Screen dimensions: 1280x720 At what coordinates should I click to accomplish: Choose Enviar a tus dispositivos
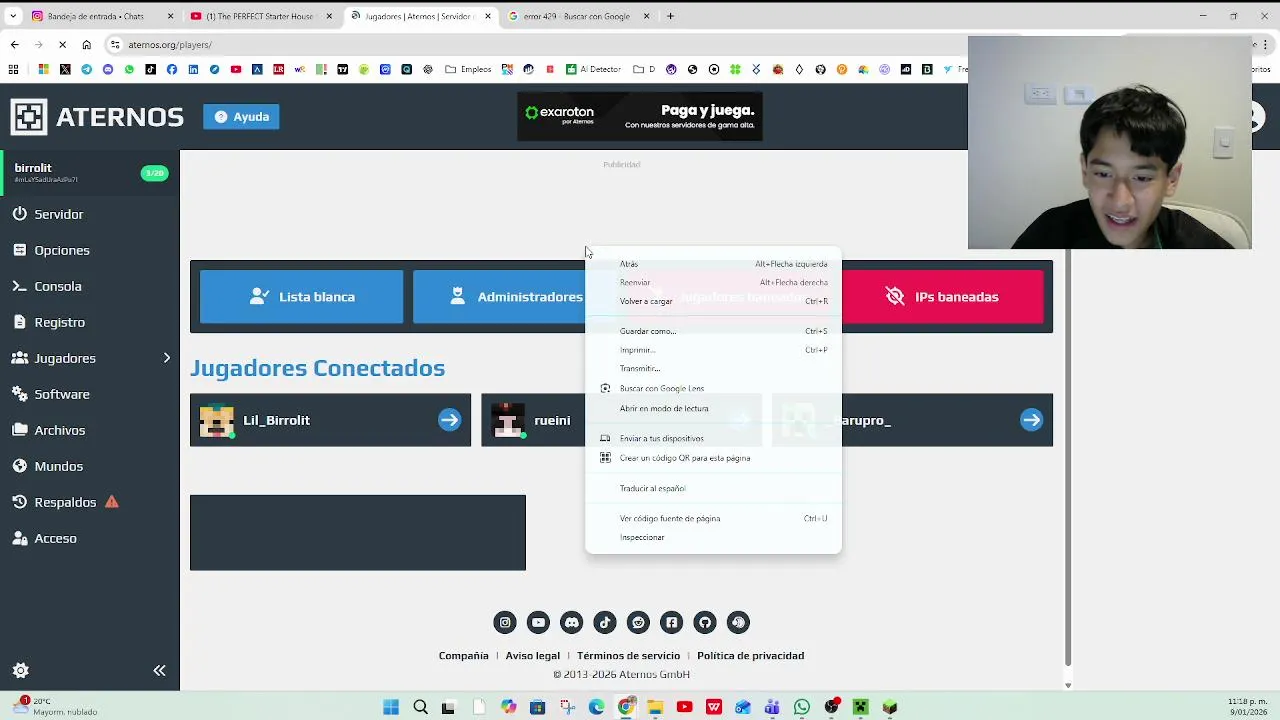pos(713,438)
